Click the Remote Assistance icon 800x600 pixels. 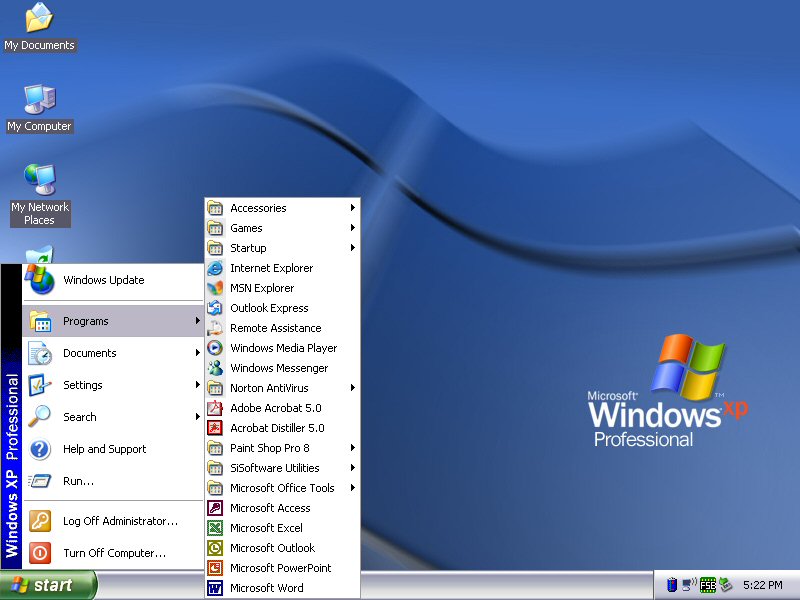(215, 328)
